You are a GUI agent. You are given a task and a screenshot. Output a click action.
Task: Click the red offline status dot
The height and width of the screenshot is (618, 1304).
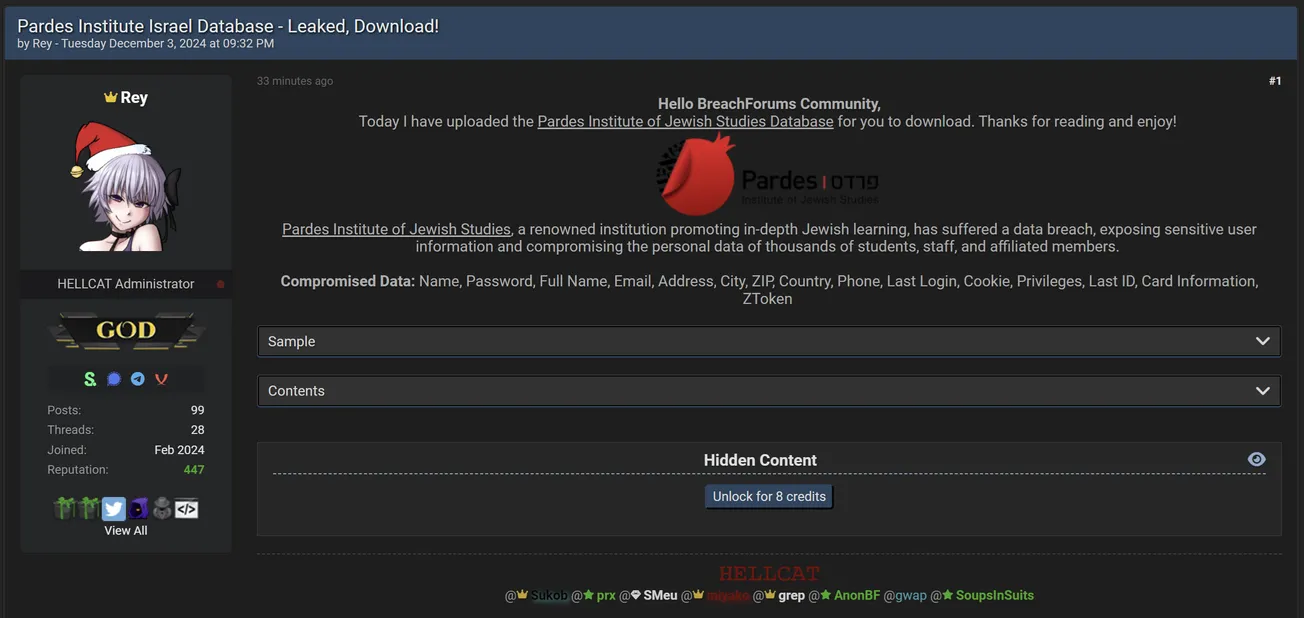[x=221, y=284]
